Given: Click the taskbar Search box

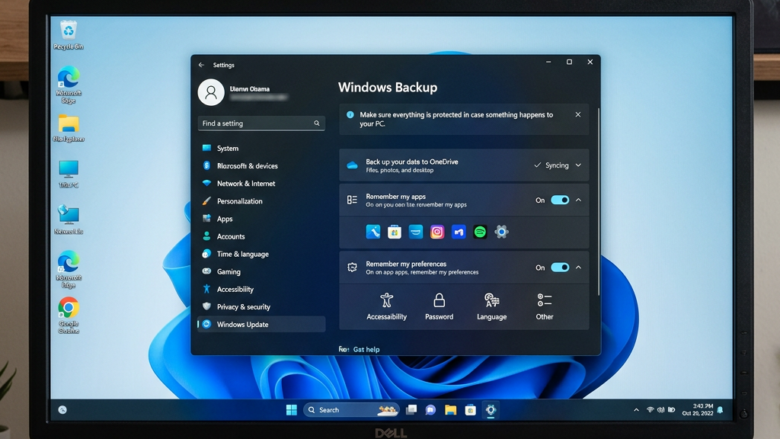Looking at the screenshot, I should click(x=351, y=410).
